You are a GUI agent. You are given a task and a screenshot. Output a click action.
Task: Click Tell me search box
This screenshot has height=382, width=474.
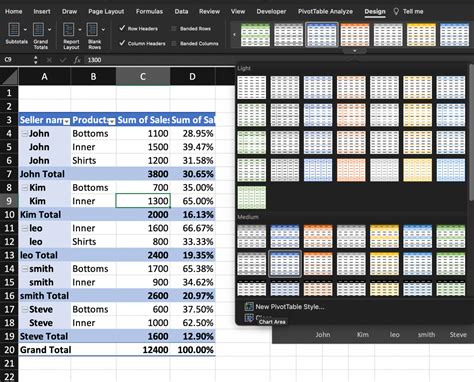[413, 12]
